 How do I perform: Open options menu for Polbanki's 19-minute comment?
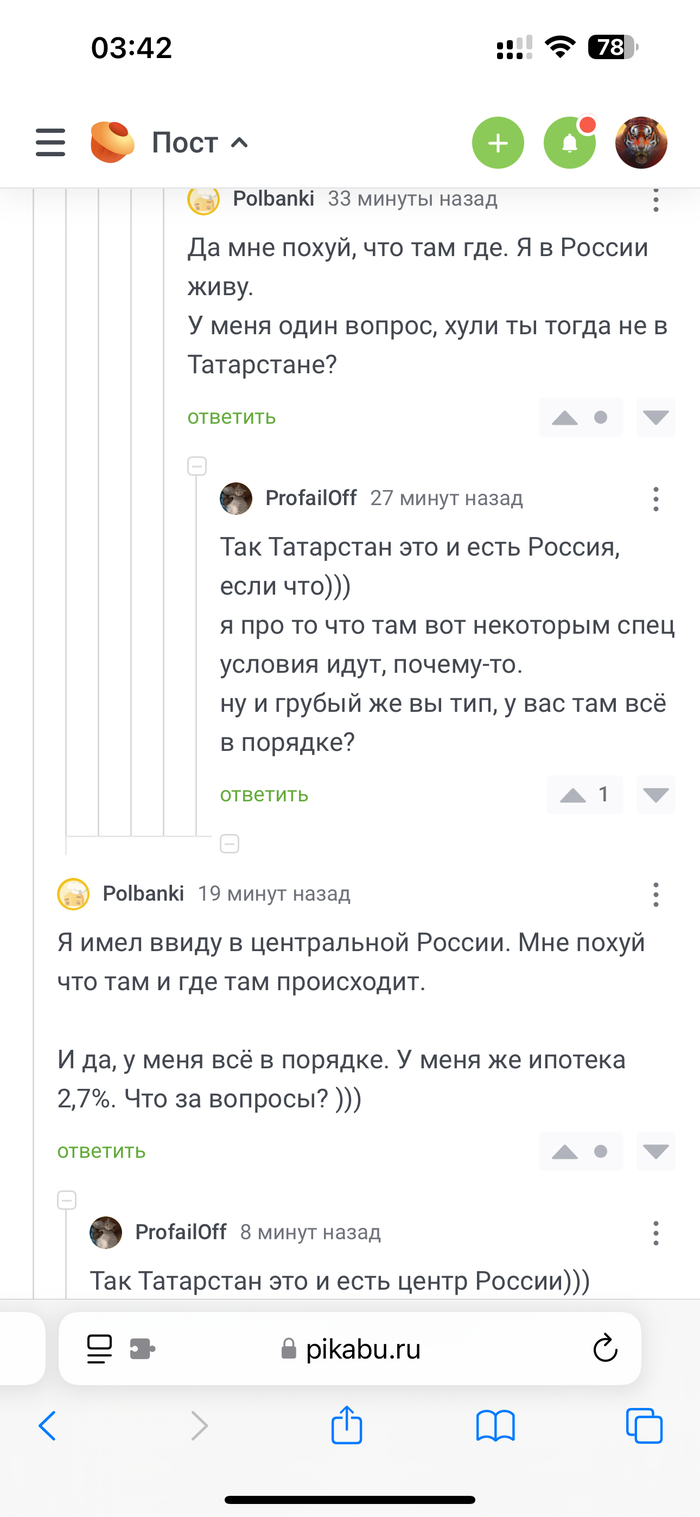click(656, 894)
